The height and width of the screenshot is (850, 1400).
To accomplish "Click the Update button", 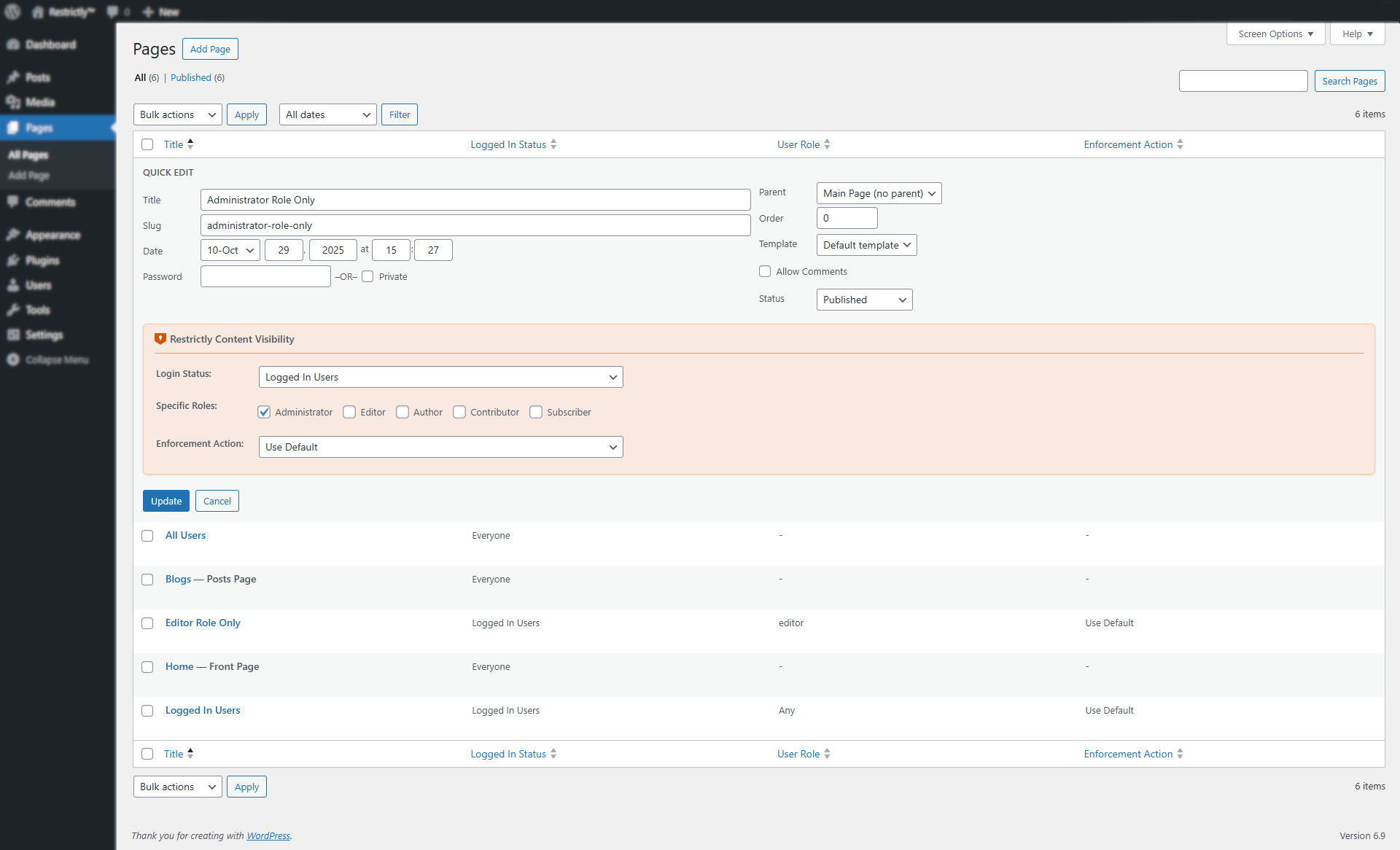I will click(166, 501).
